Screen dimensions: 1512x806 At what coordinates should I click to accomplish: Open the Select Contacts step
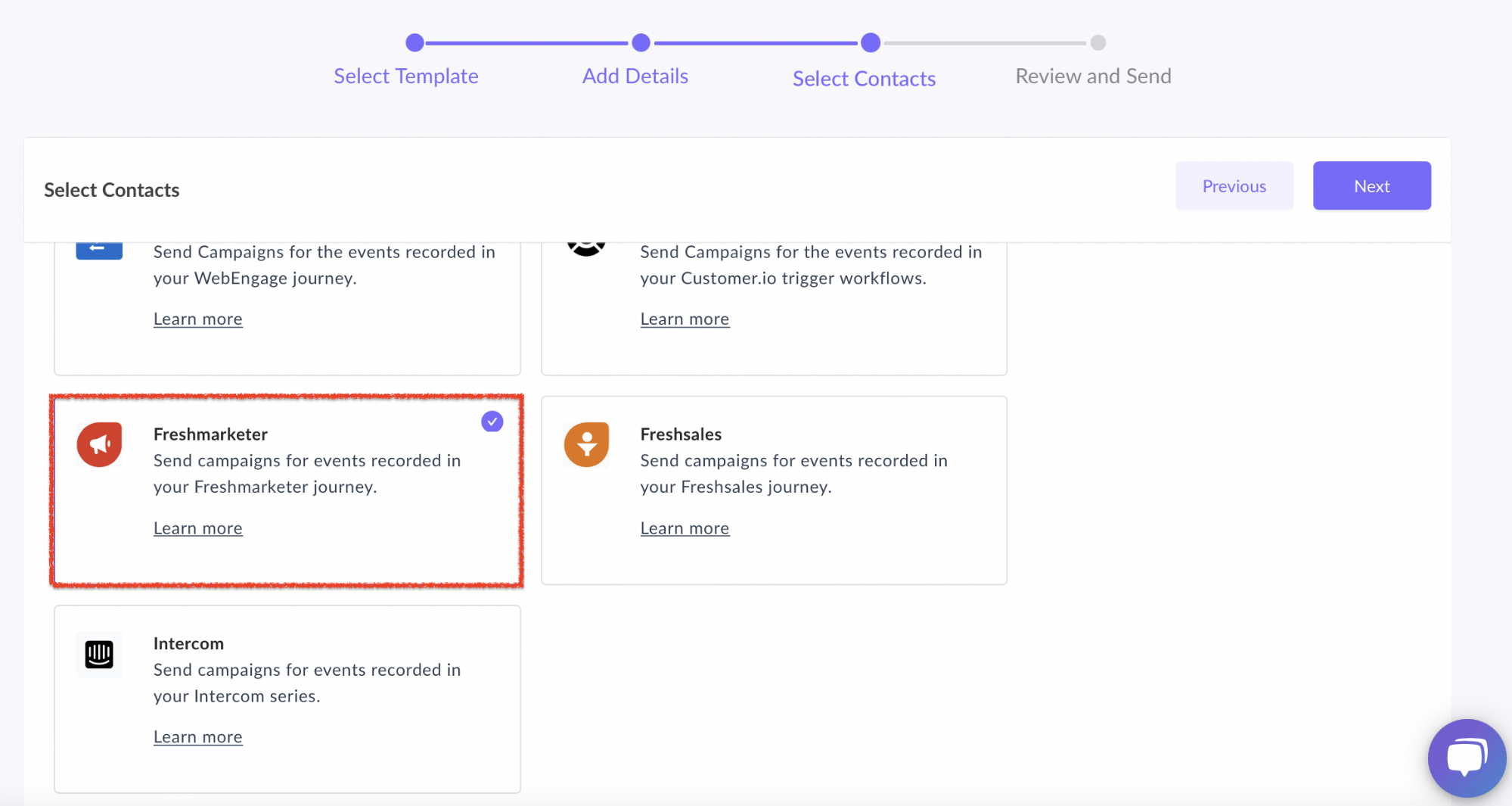[x=864, y=79]
